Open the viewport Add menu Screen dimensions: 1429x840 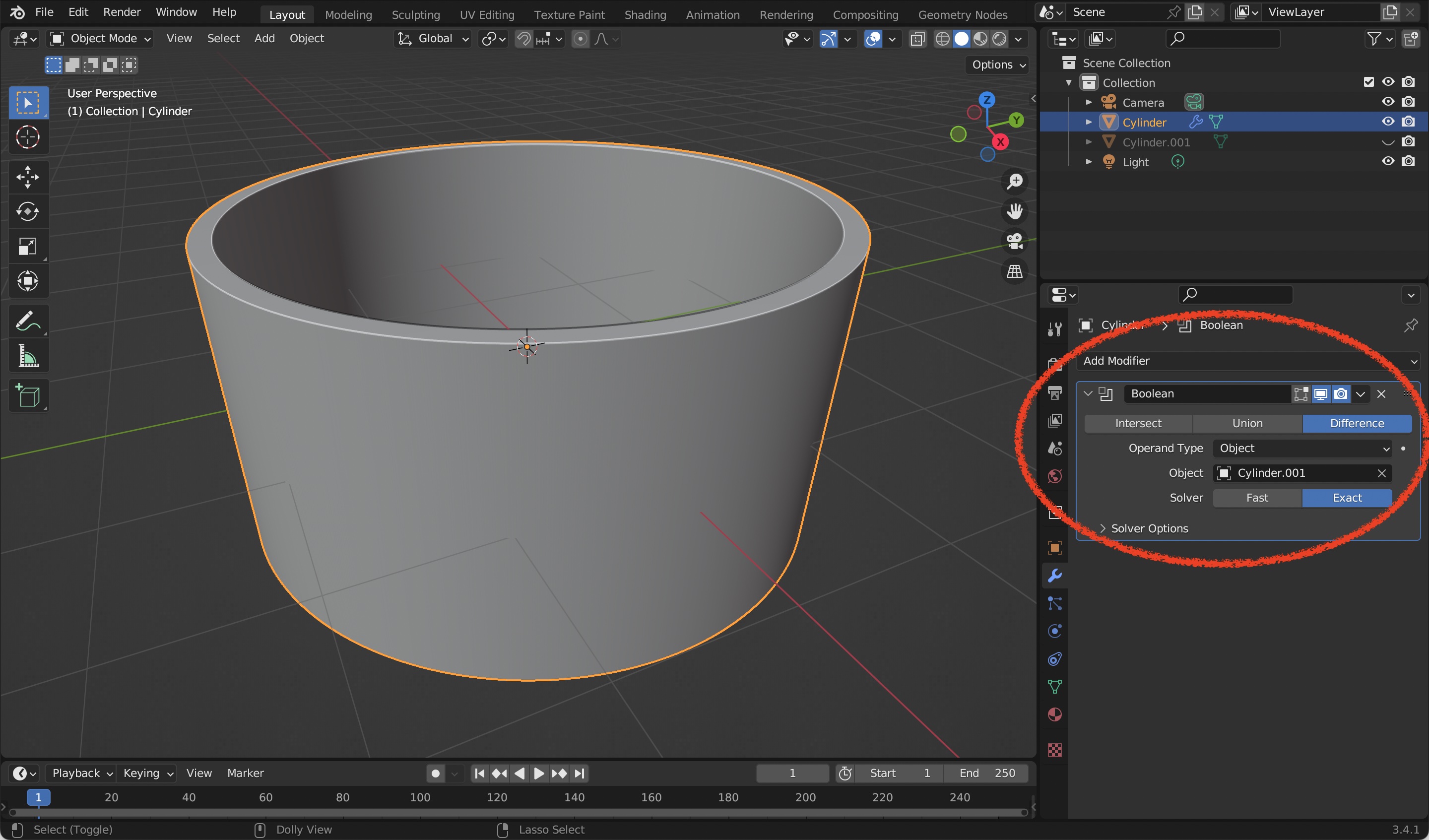tap(264, 39)
